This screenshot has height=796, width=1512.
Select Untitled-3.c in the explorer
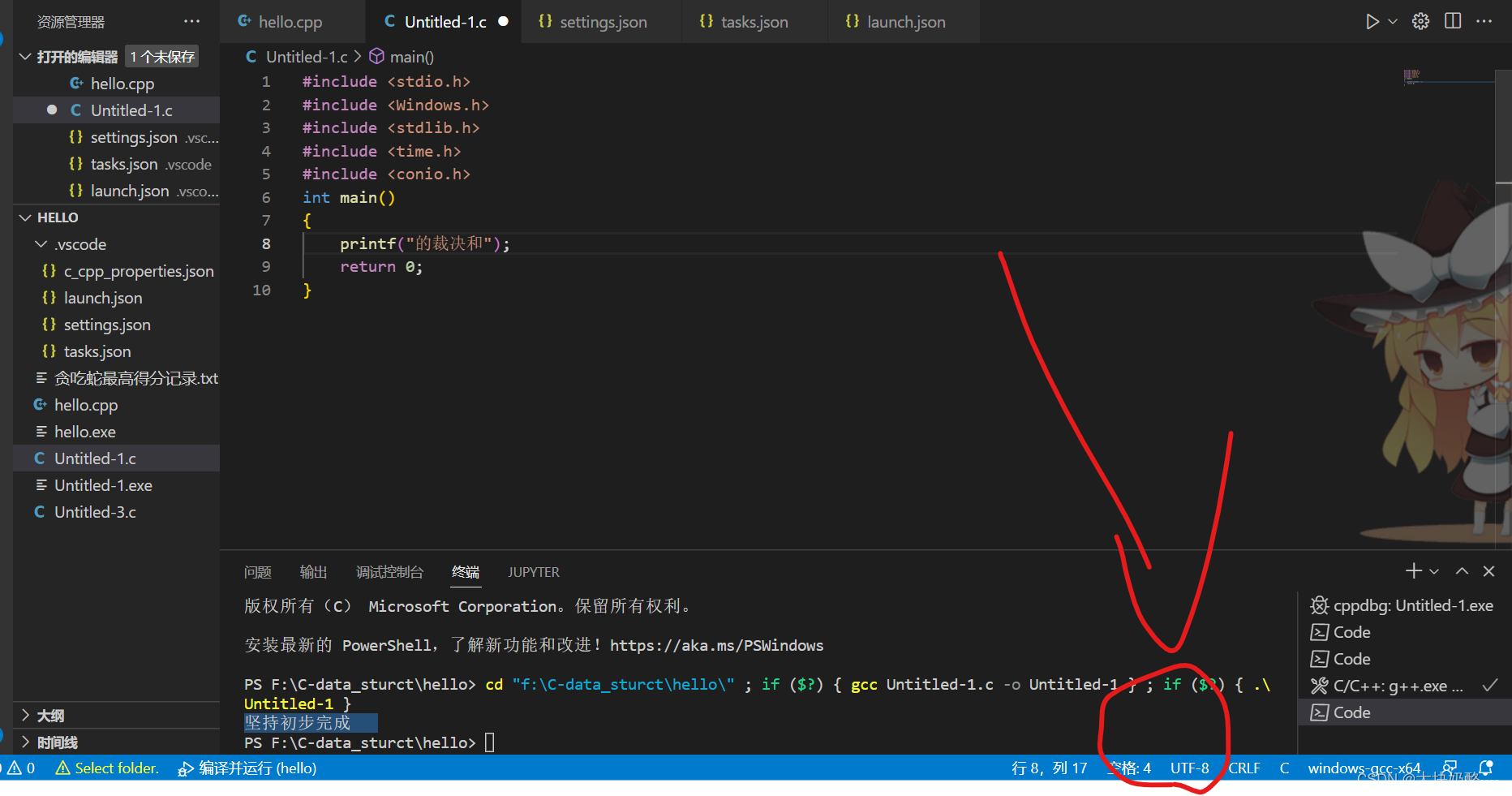click(x=93, y=511)
